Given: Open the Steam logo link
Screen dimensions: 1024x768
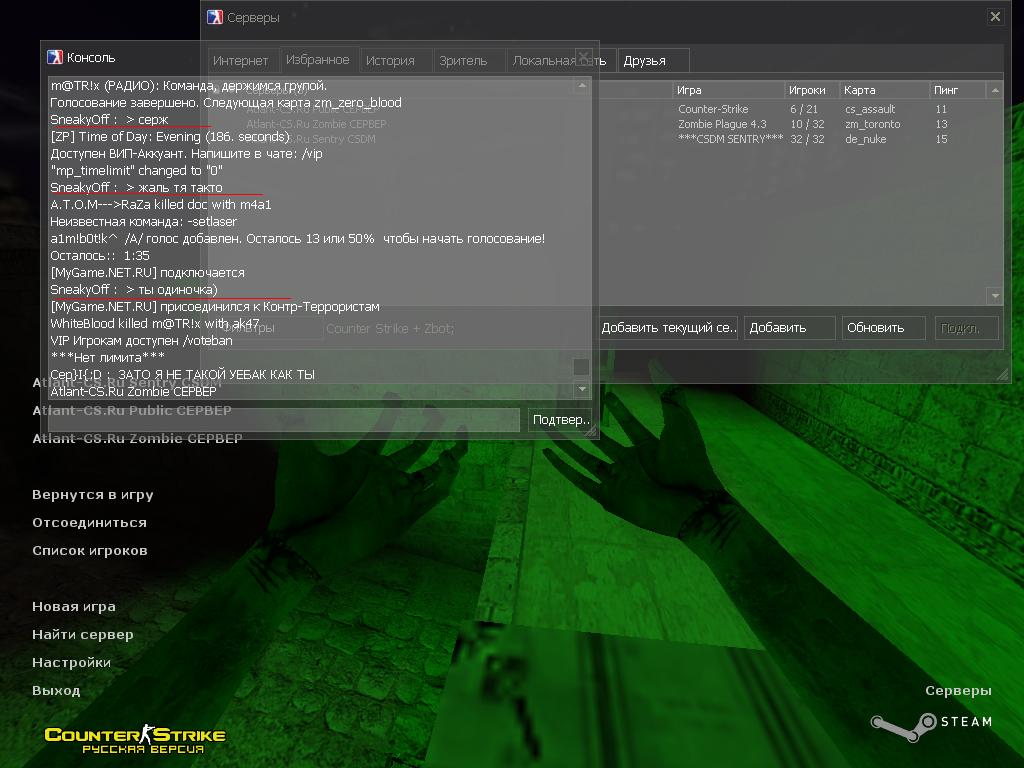Looking at the screenshot, I should pyautogui.click(x=932, y=726).
